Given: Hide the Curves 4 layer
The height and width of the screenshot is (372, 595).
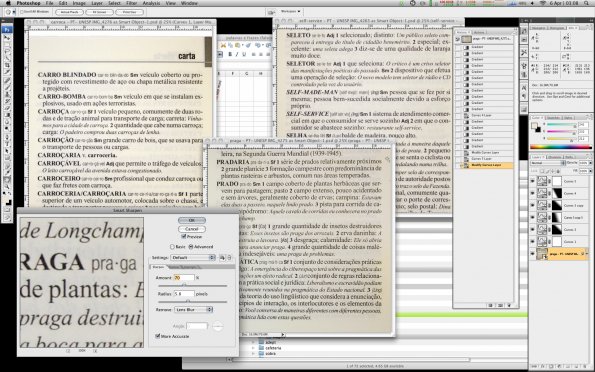Looking at the screenshot, I should coord(532,194).
